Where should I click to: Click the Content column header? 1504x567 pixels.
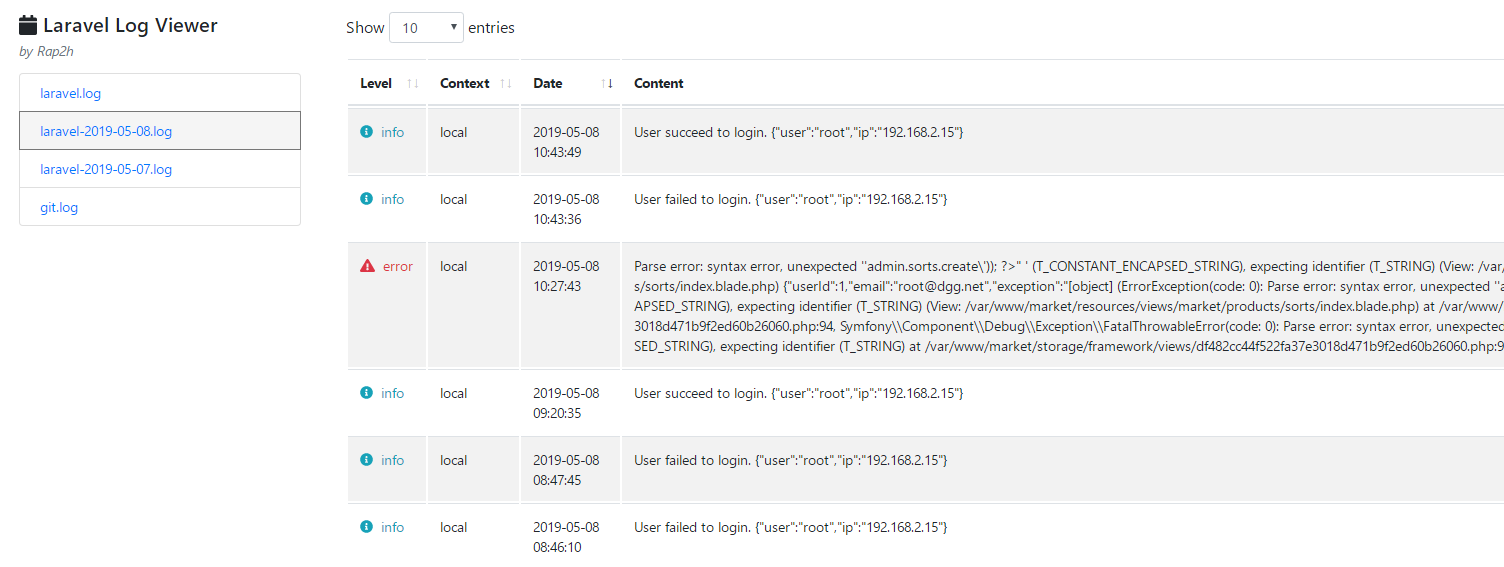click(x=659, y=83)
